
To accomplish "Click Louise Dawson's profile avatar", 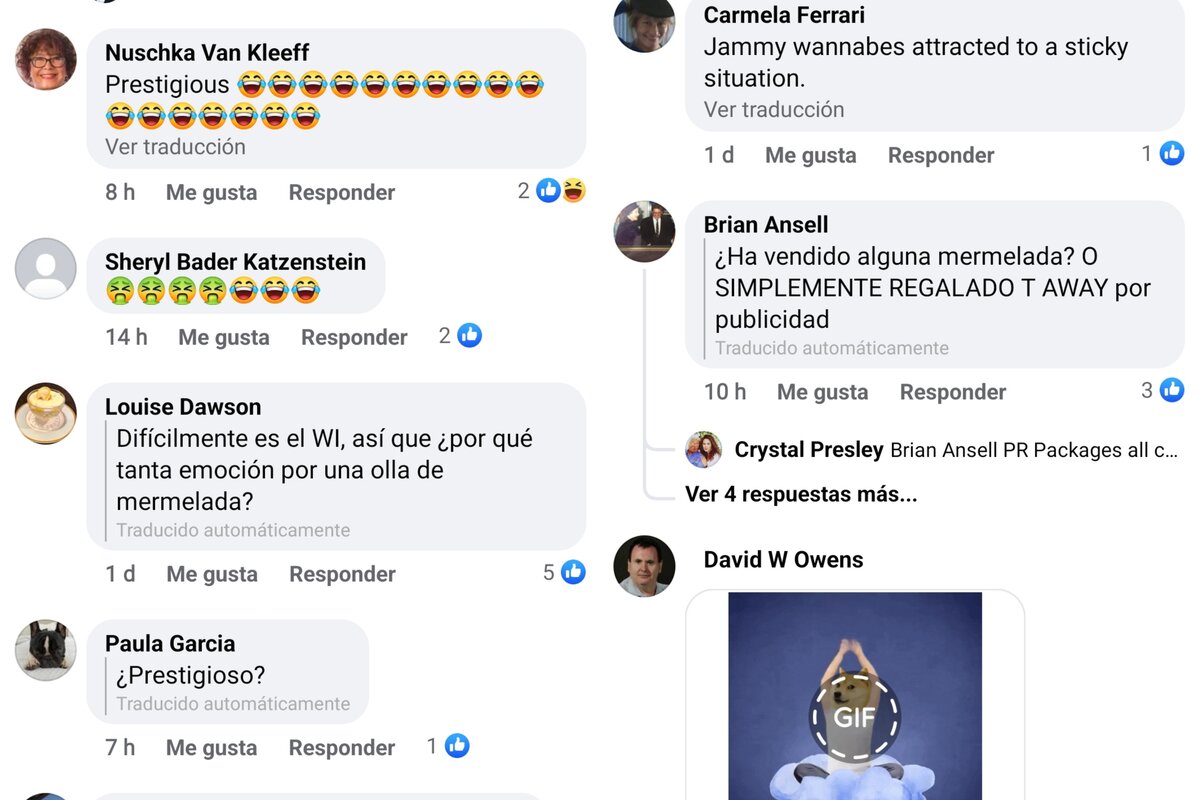I will click(46, 413).
